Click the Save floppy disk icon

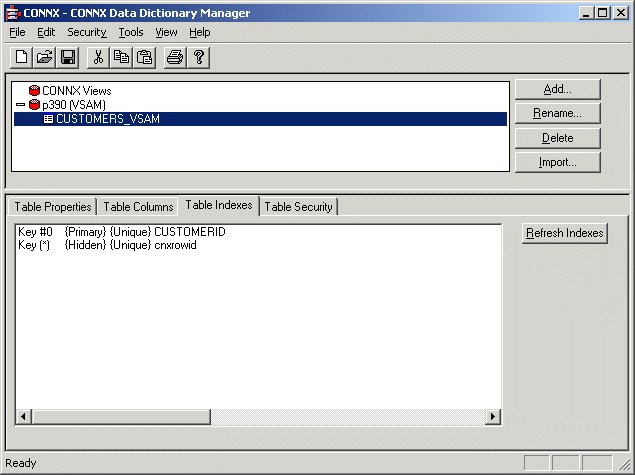click(x=68, y=57)
